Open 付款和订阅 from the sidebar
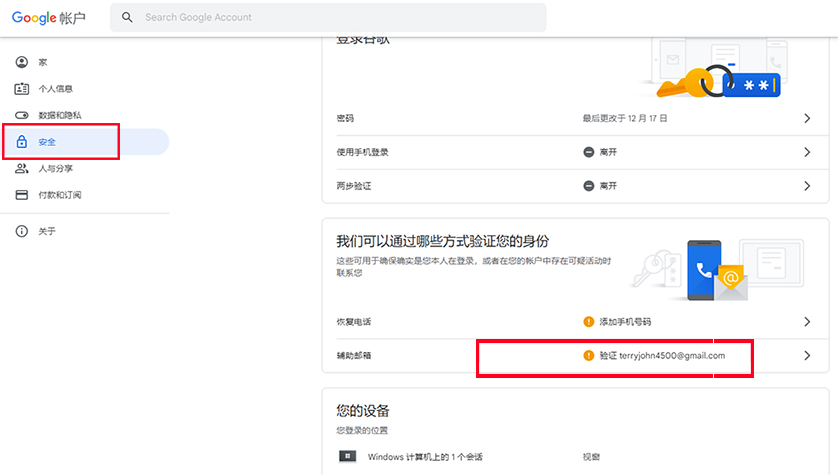Image resolution: width=838 pixels, height=475 pixels. 59,194
